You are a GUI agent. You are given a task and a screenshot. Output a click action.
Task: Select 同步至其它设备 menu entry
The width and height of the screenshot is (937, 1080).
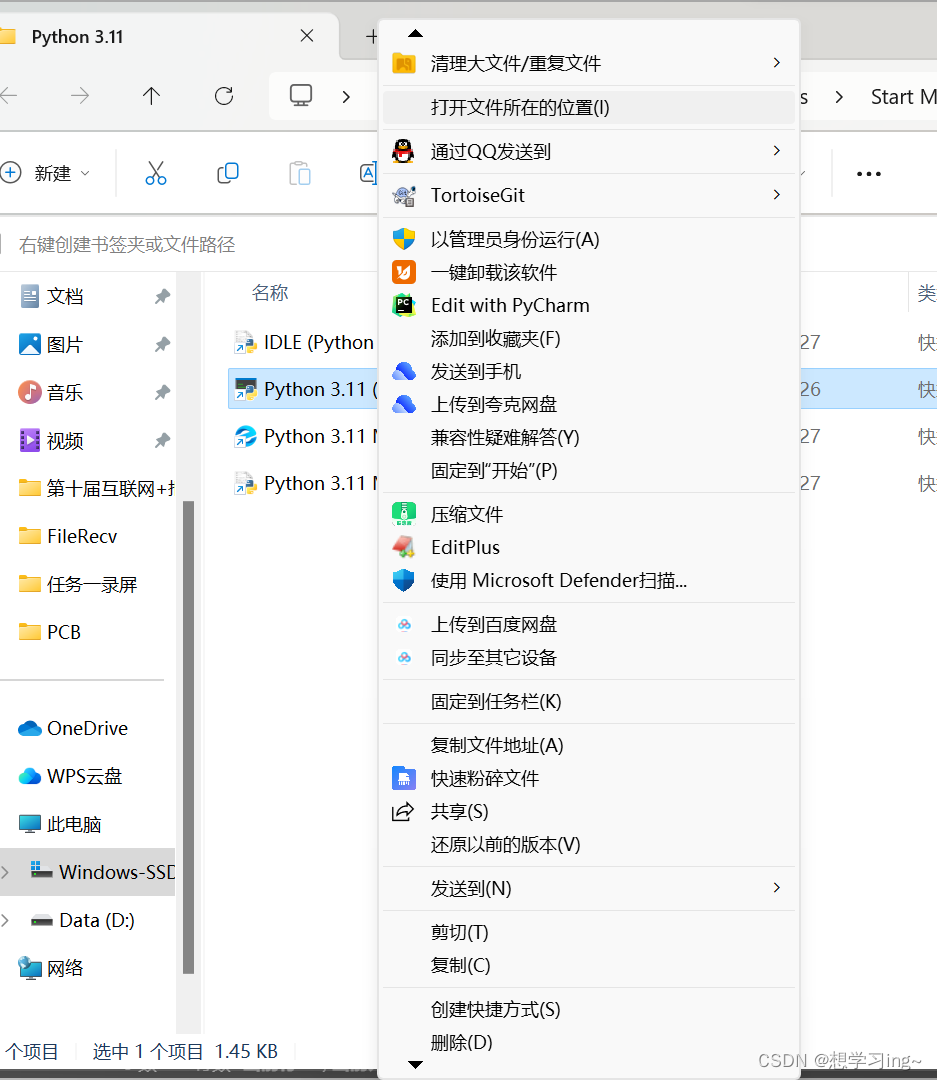[589, 658]
